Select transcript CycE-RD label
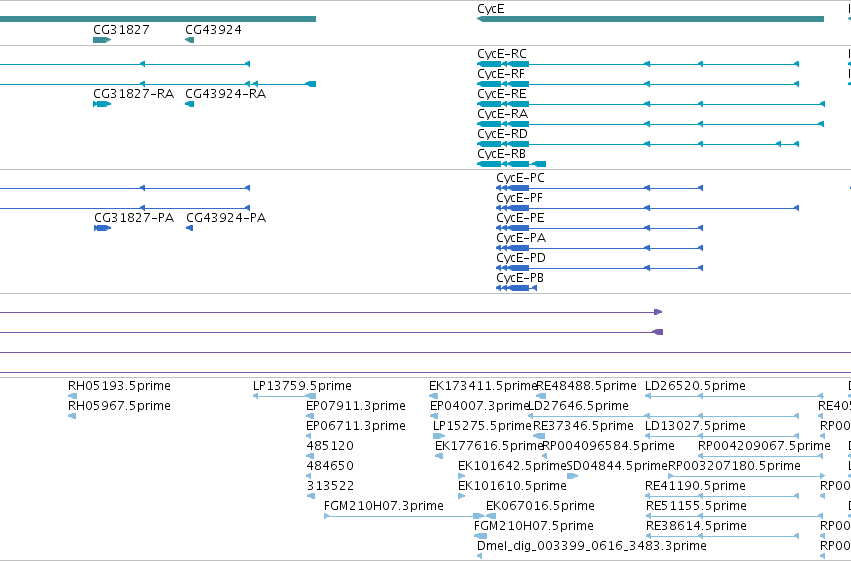 pyautogui.click(x=503, y=133)
